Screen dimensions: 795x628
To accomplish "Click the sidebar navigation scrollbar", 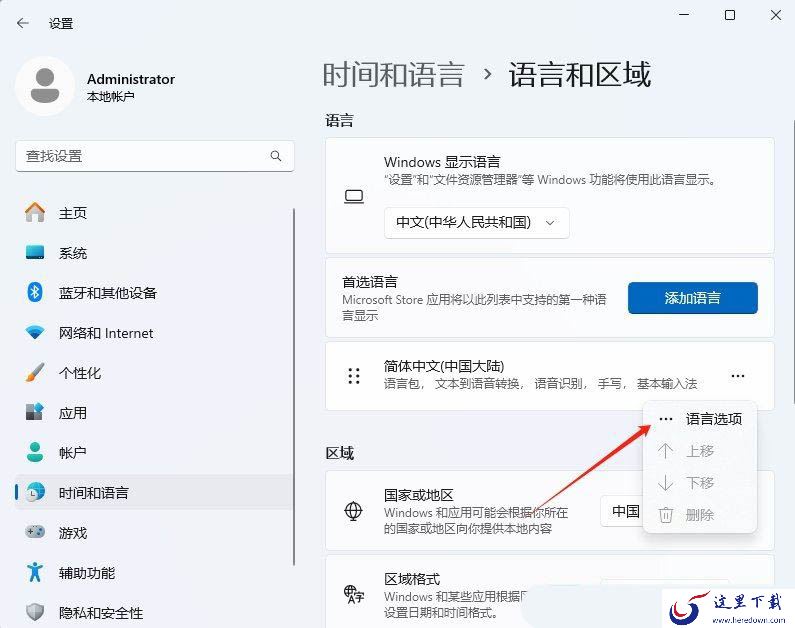I will click(x=294, y=387).
